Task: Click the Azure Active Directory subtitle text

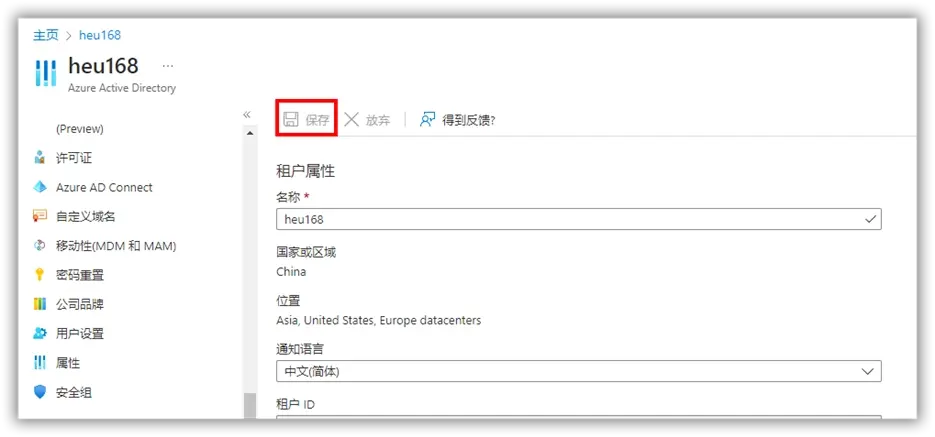Action: [x=122, y=88]
